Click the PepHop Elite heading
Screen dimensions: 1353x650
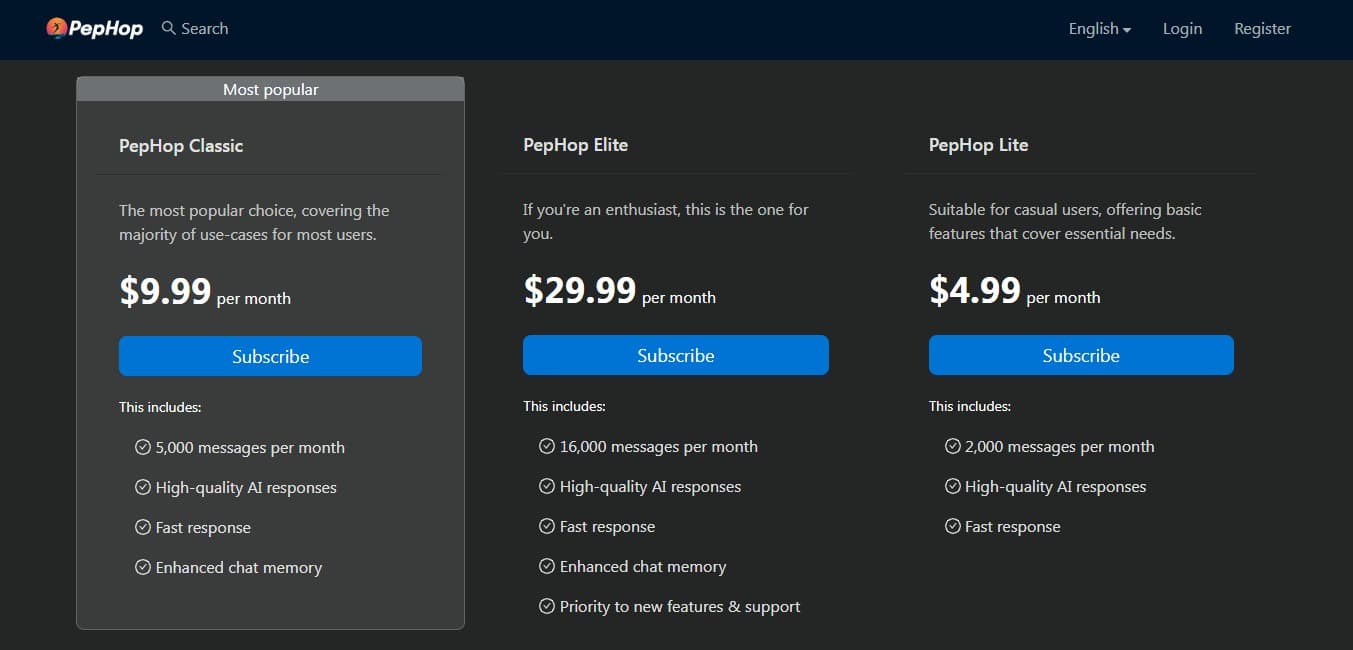575,145
